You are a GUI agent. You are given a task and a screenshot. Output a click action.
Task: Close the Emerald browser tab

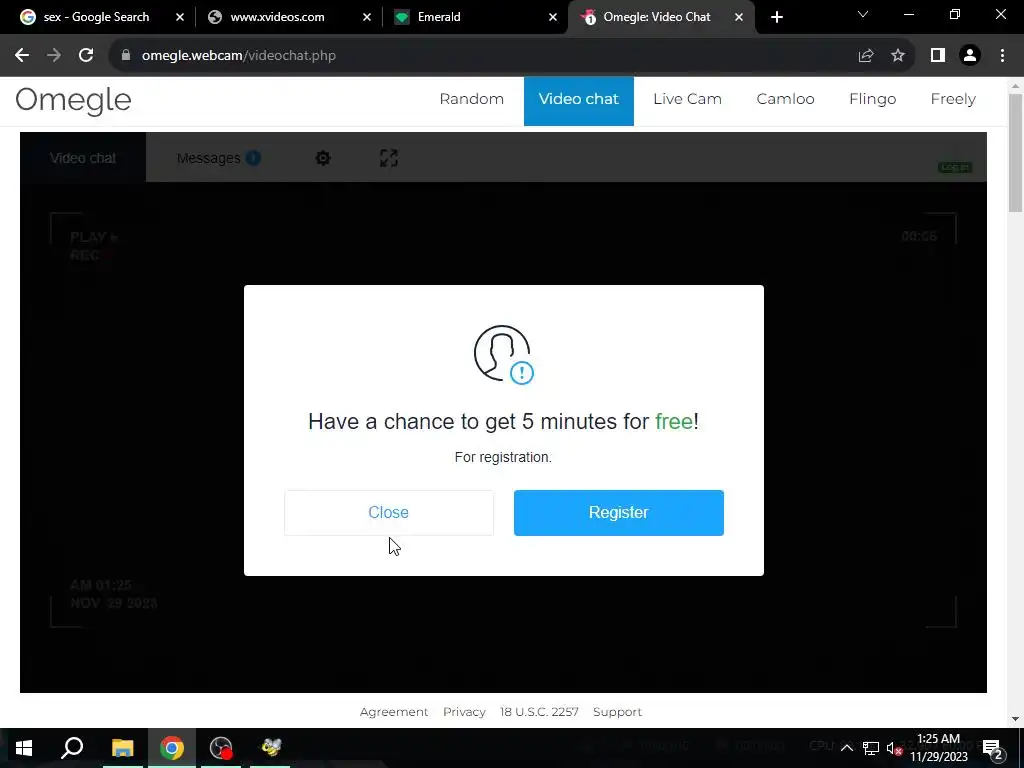pyautogui.click(x=553, y=17)
